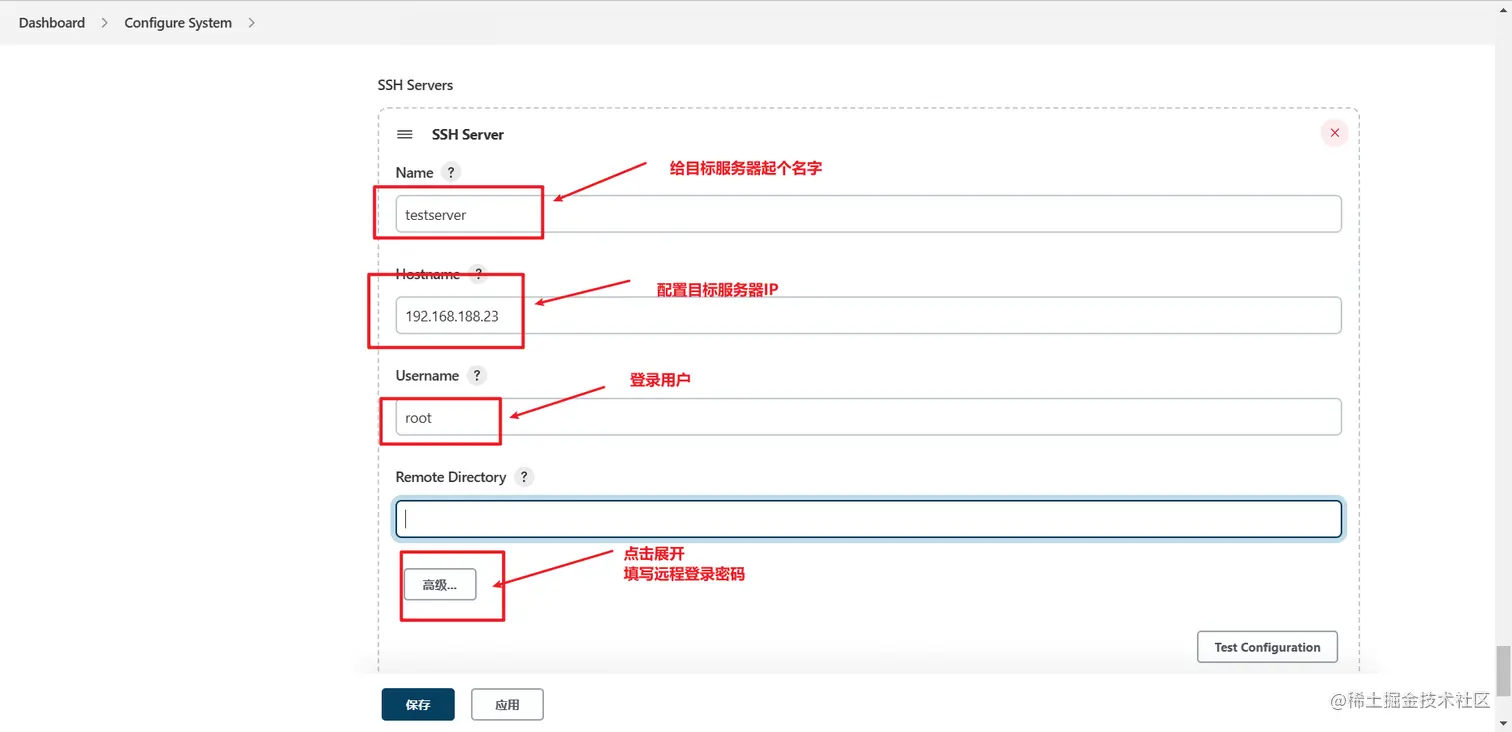Grab the SSH Server reorder handle icon

[405, 134]
